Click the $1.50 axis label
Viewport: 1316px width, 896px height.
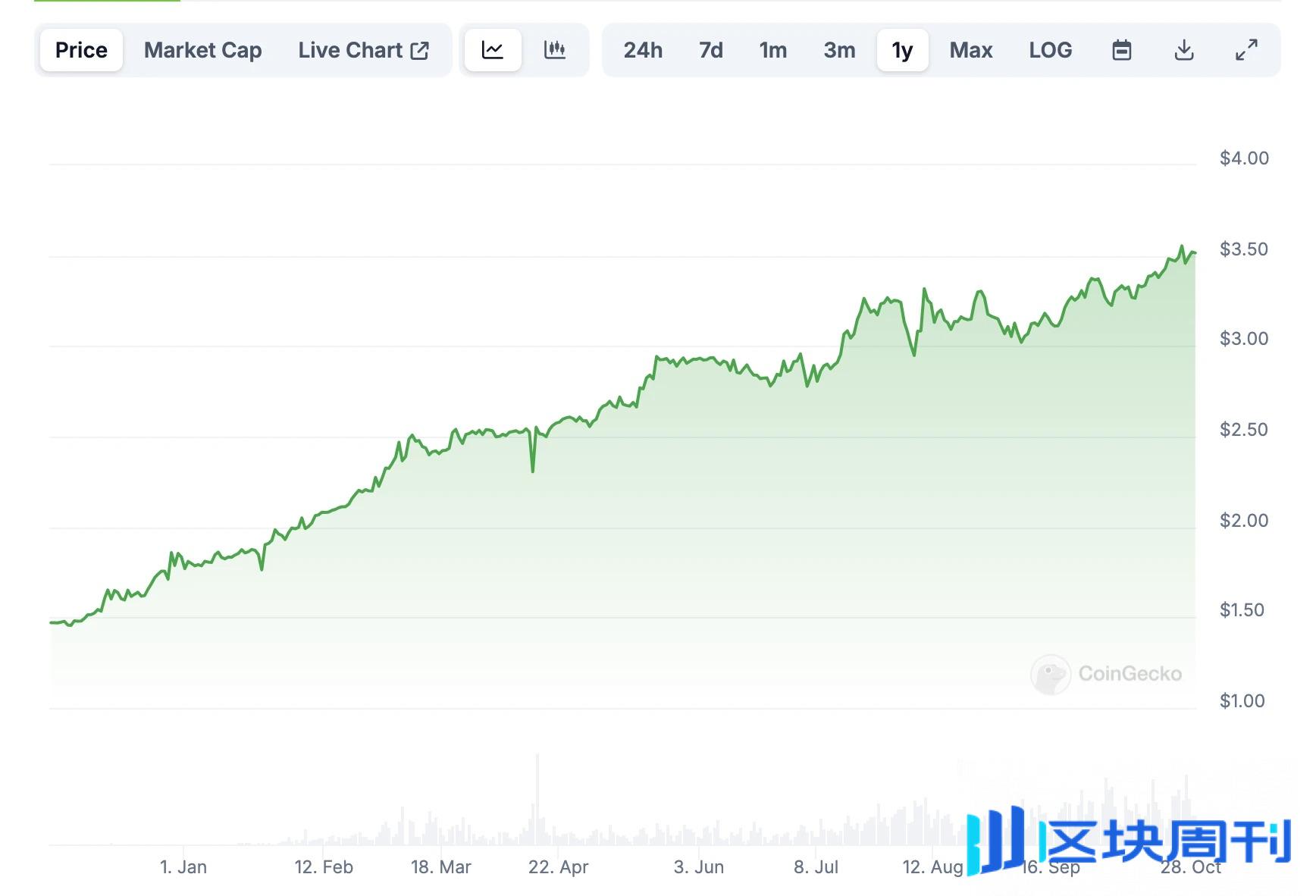(x=1242, y=610)
